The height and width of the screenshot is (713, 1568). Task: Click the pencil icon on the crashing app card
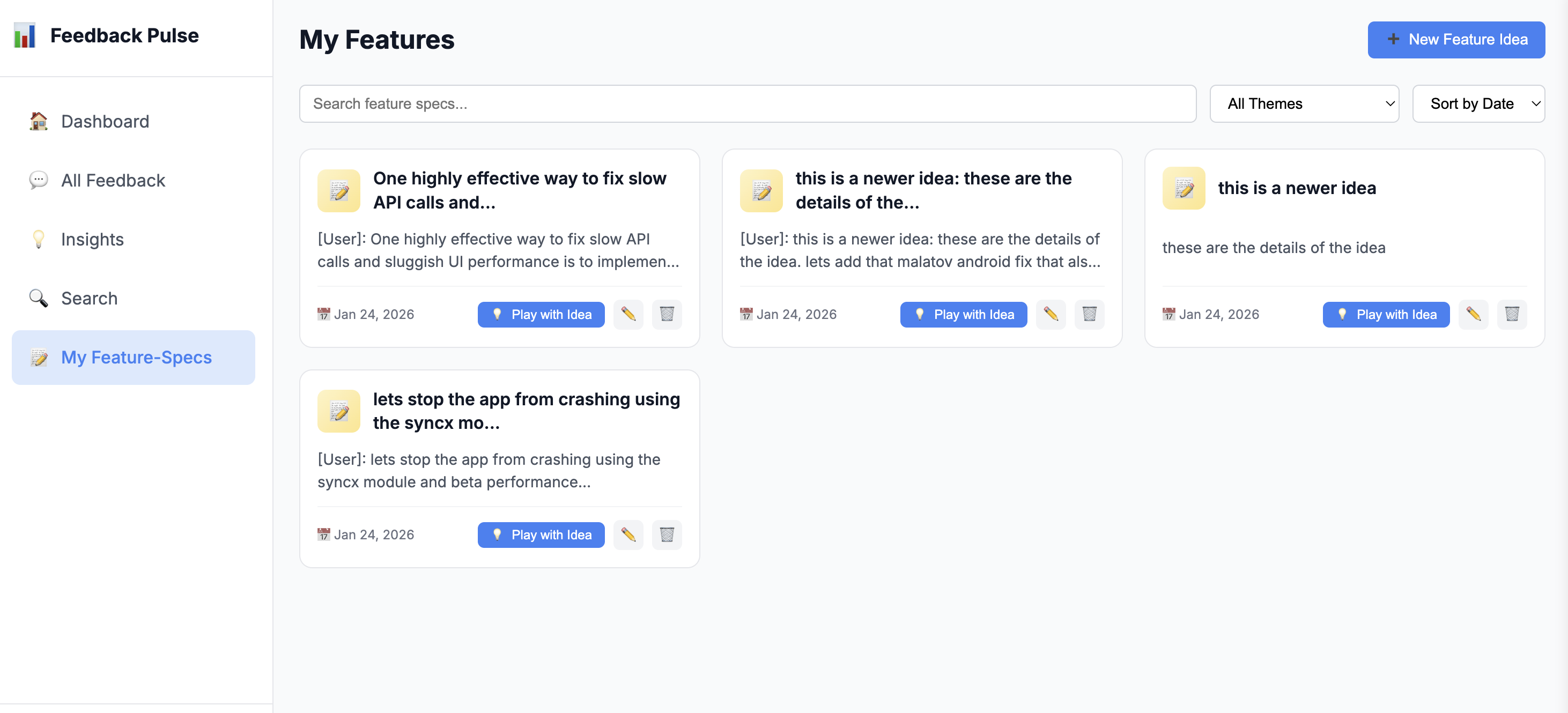click(x=628, y=535)
